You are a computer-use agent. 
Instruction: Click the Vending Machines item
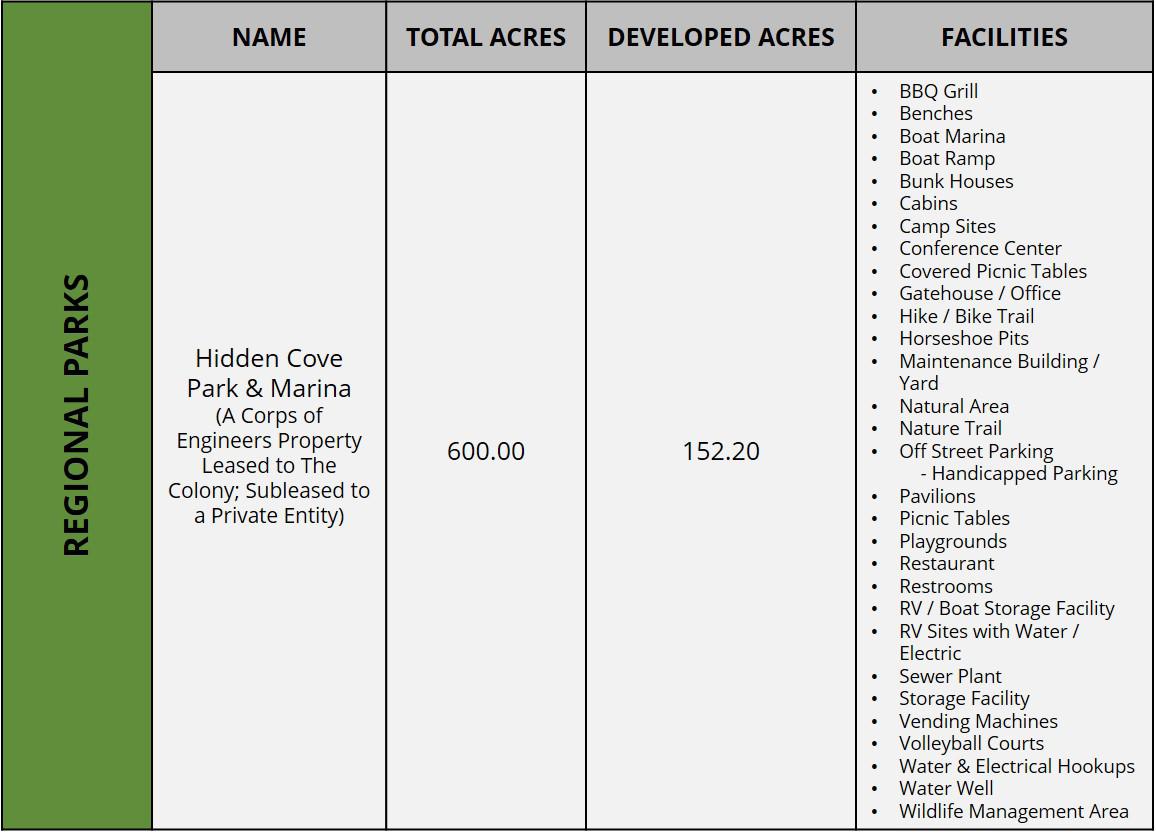point(978,721)
